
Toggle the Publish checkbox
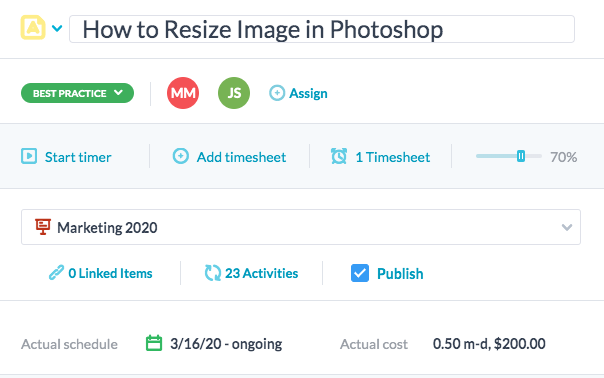click(360, 273)
